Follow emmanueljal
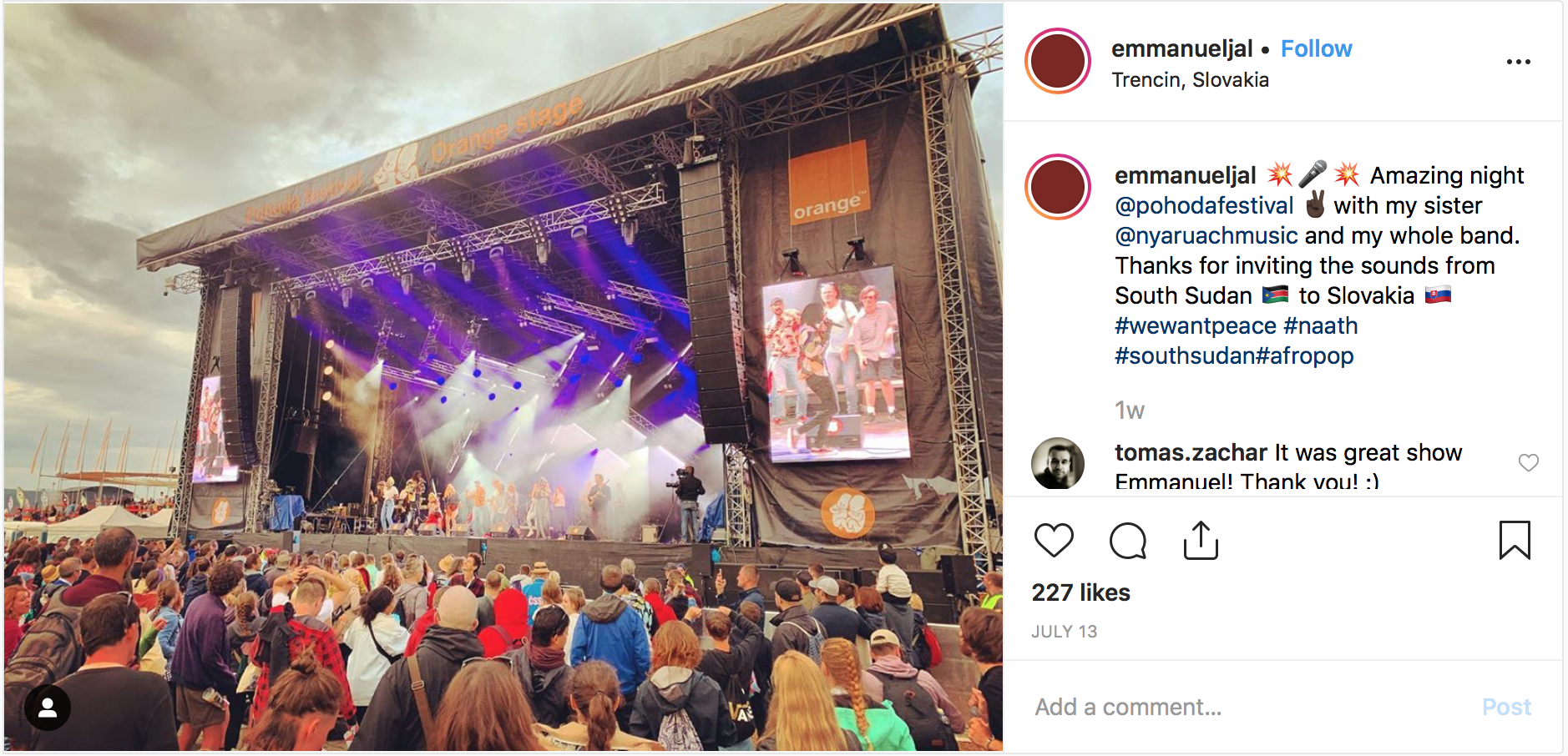 pyautogui.click(x=1316, y=48)
